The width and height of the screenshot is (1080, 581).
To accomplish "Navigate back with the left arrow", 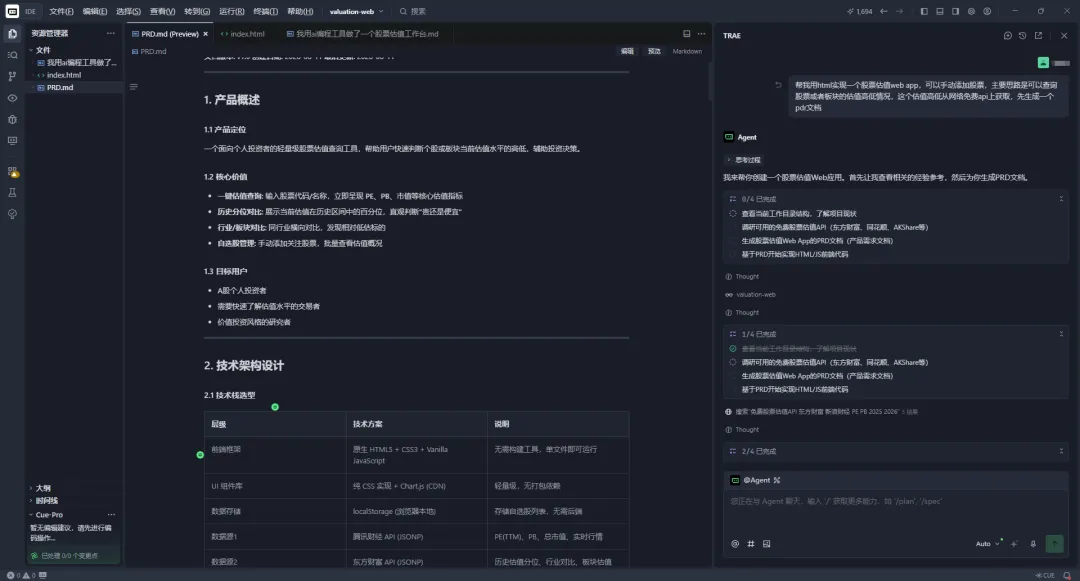I will [x=884, y=11].
